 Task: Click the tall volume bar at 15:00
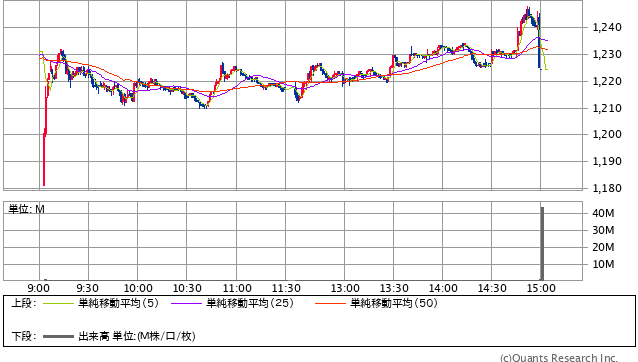pos(542,243)
